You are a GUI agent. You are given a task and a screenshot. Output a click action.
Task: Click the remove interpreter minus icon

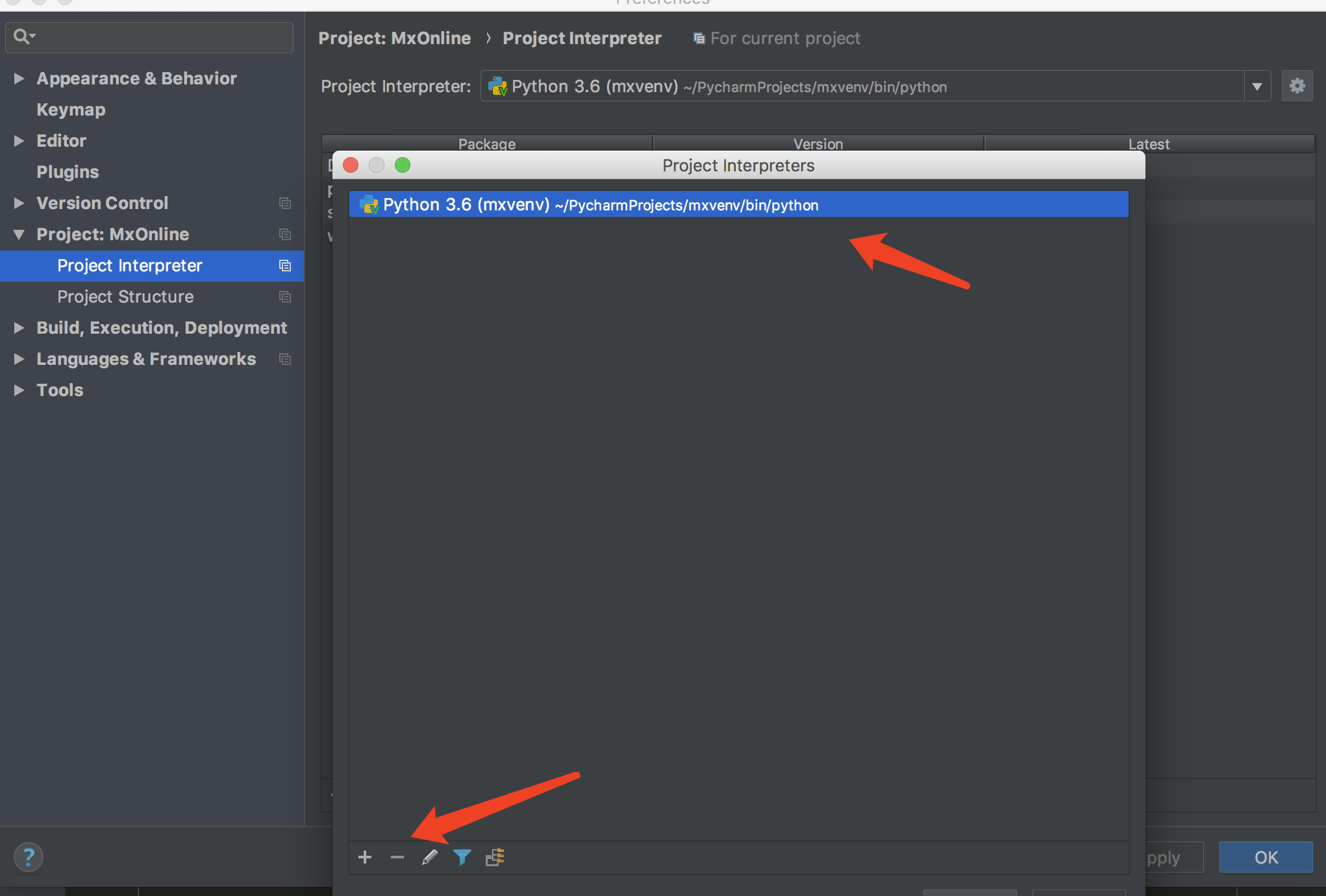[395, 857]
